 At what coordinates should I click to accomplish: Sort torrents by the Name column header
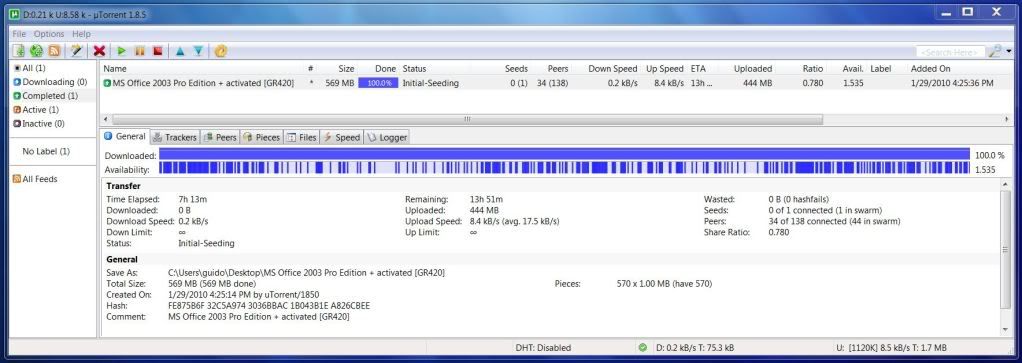click(x=115, y=68)
